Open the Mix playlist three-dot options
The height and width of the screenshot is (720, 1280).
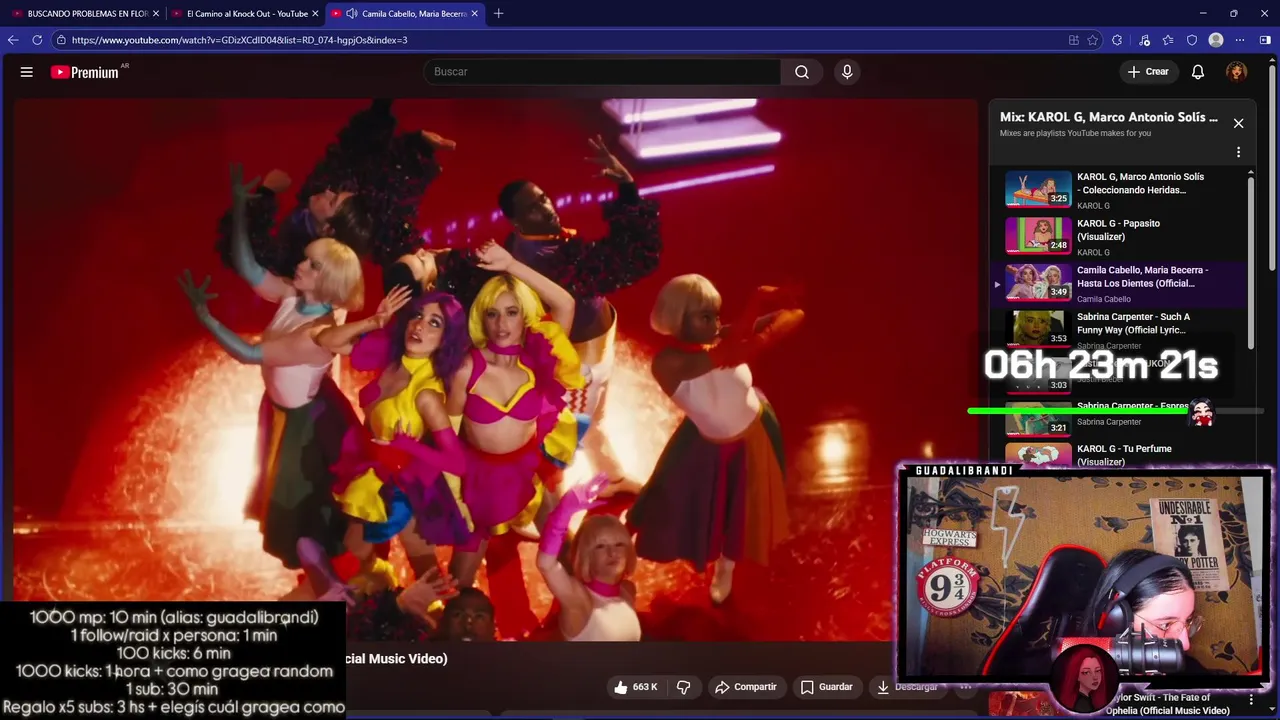click(x=1238, y=152)
